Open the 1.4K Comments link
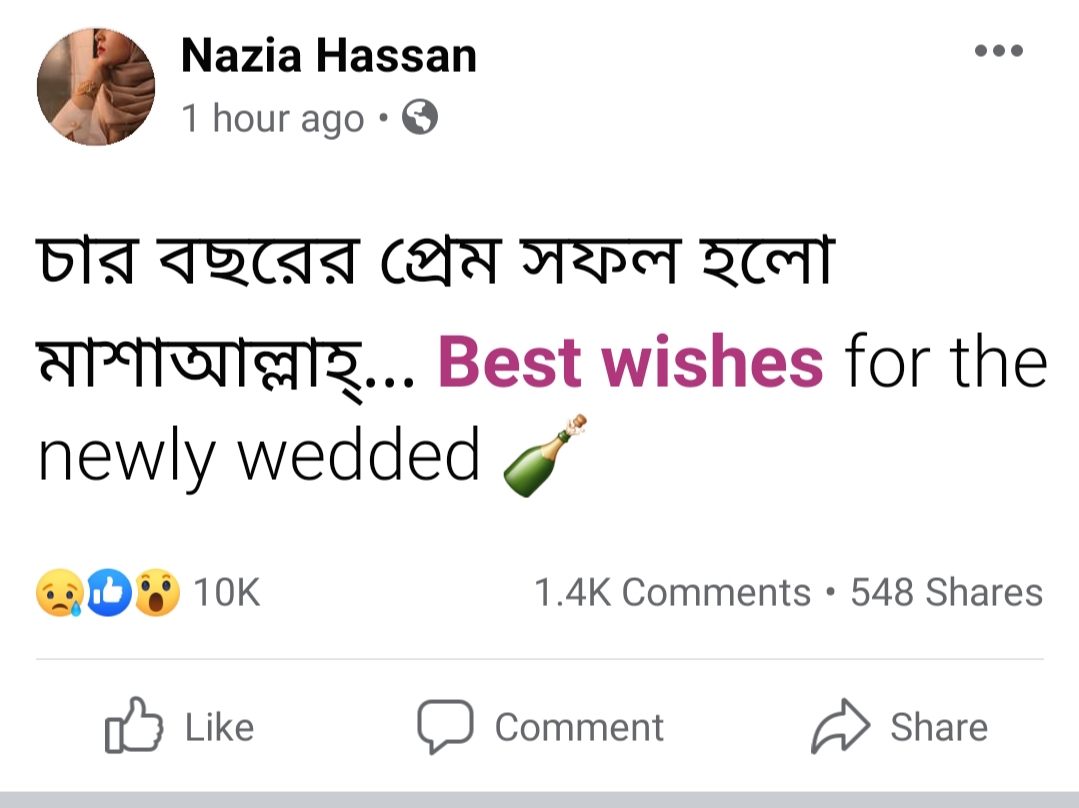The image size is (1079, 808). (672, 593)
